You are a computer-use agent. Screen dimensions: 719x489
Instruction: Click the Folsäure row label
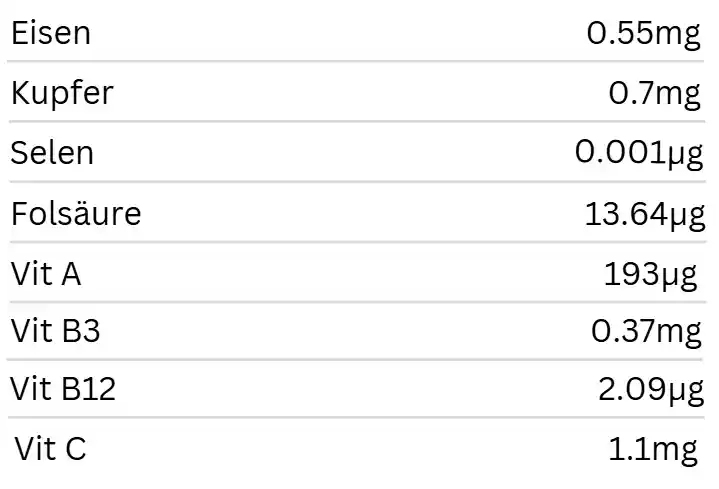click(x=76, y=213)
